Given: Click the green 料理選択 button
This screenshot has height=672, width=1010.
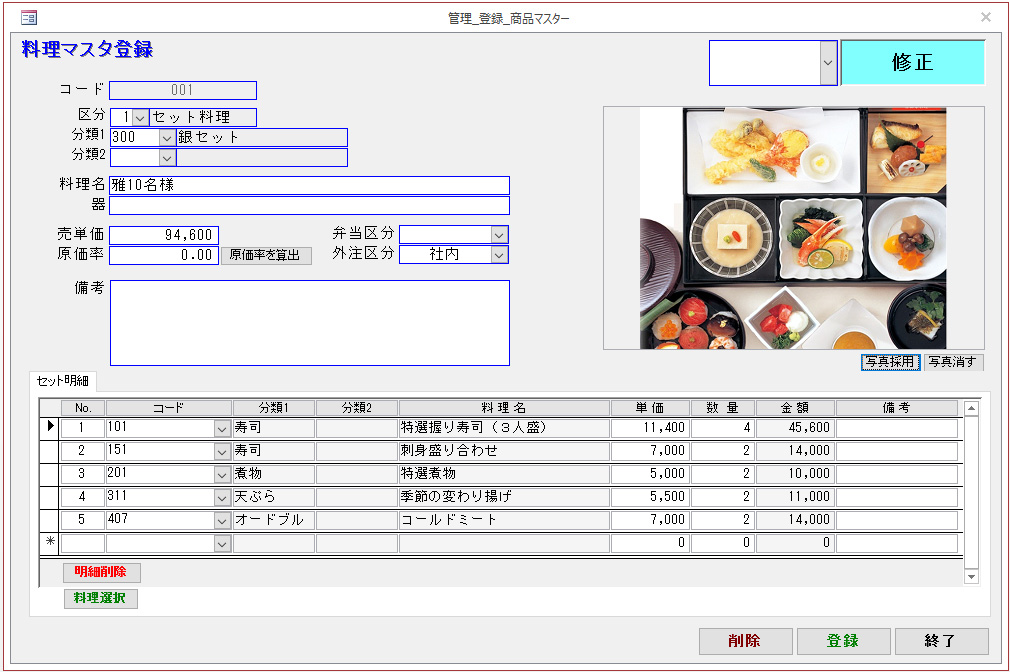Looking at the screenshot, I should [x=101, y=598].
